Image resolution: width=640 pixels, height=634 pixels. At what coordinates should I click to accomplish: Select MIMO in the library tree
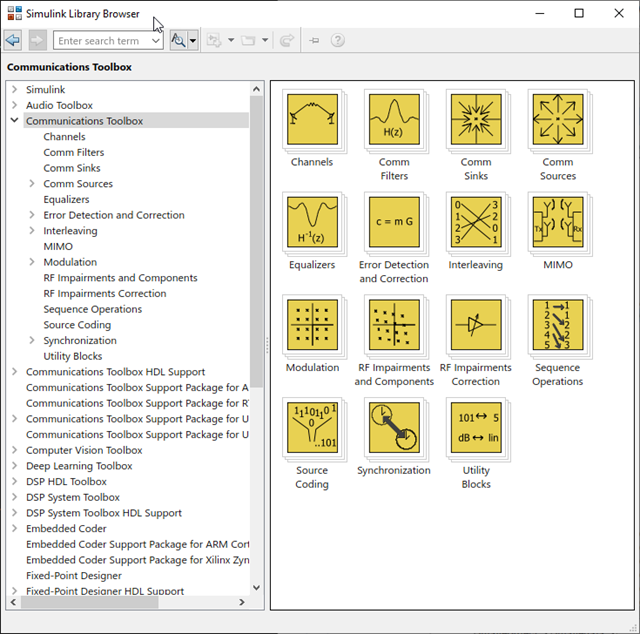58,246
